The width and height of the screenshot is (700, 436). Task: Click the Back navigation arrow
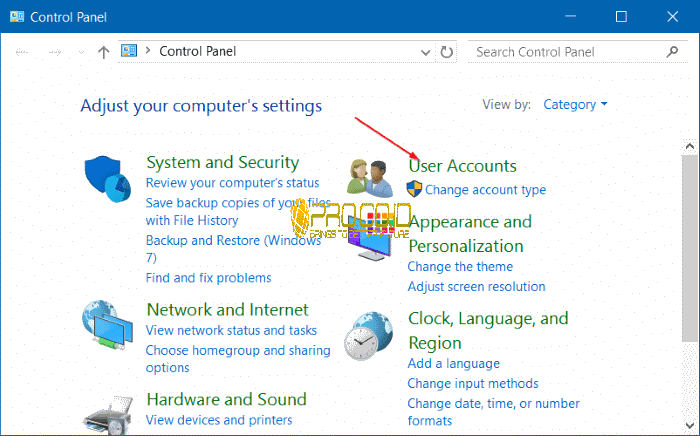coord(22,52)
